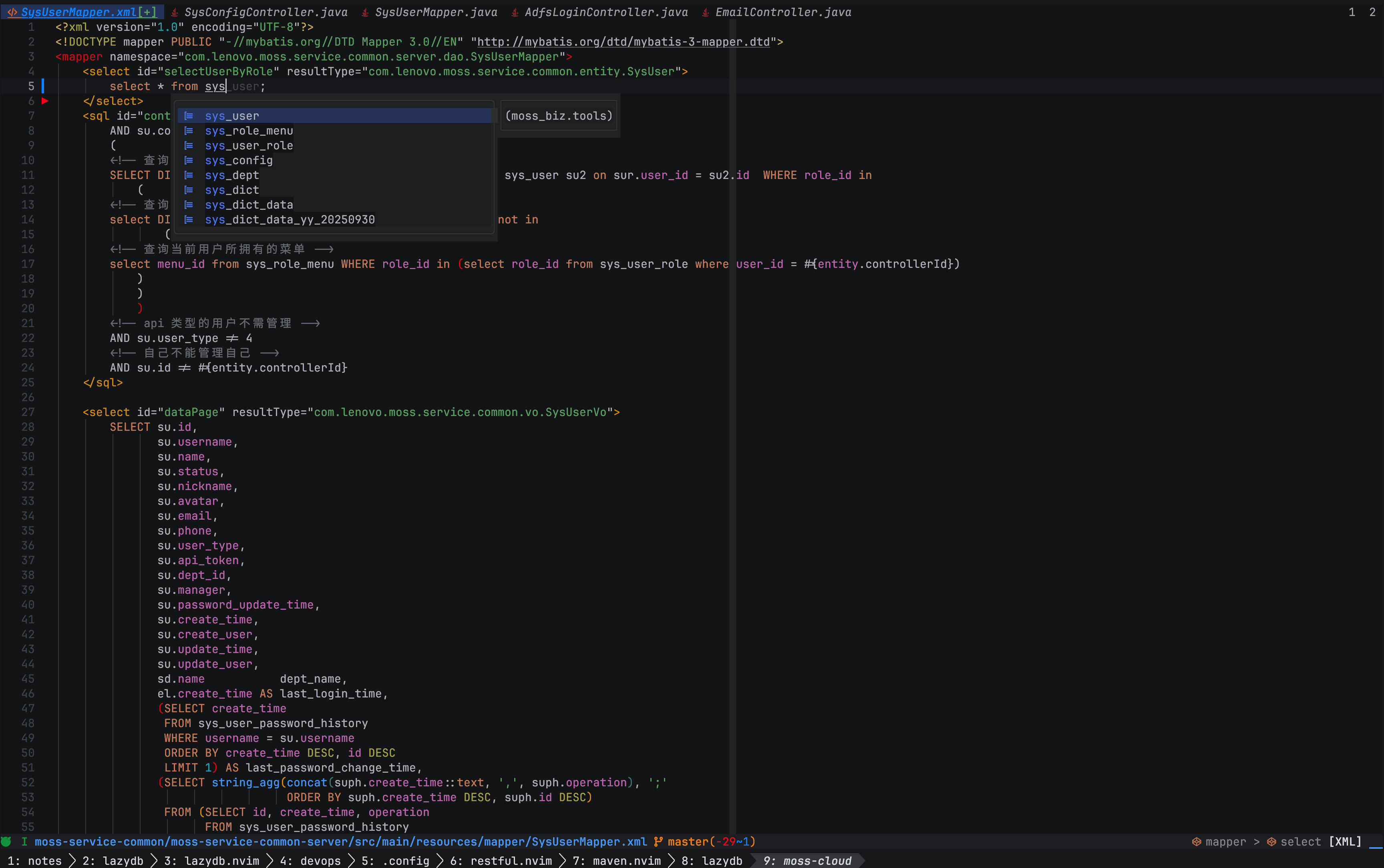Go to tab page 2 indicator
The image size is (1384, 868).
point(1372,12)
